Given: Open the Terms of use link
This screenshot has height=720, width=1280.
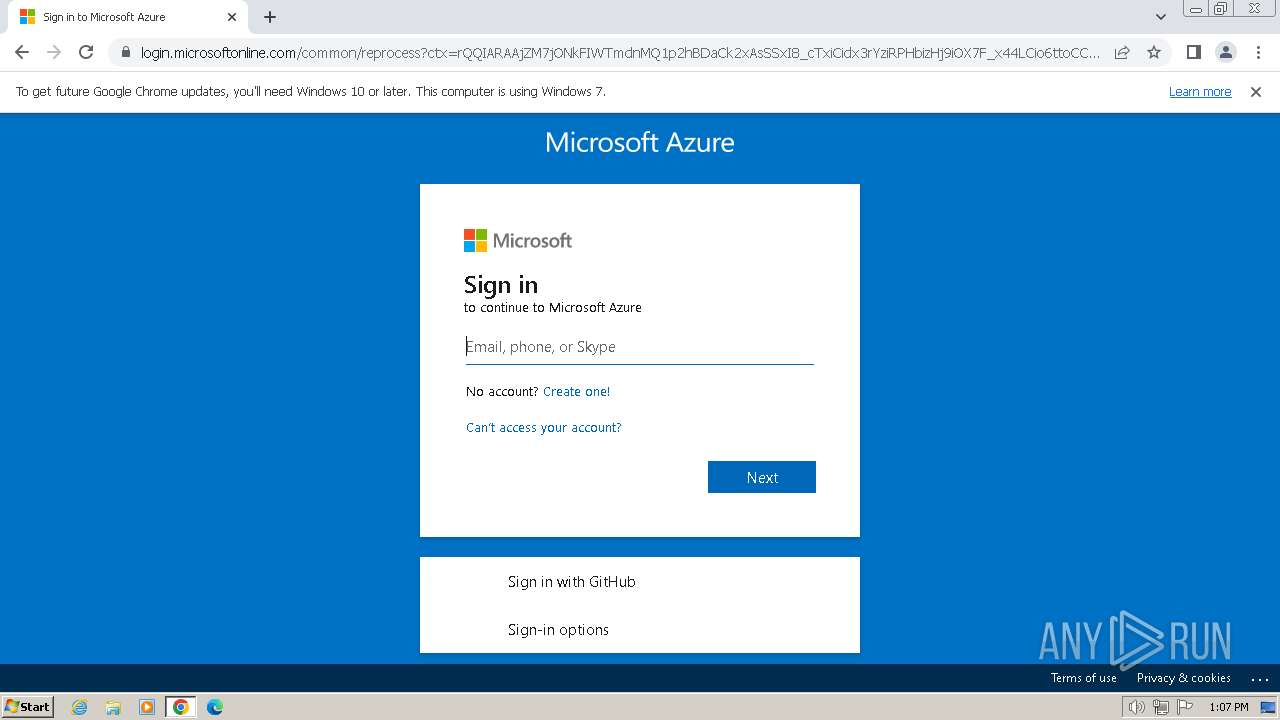Looking at the screenshot, I should tap(1083, 678).
